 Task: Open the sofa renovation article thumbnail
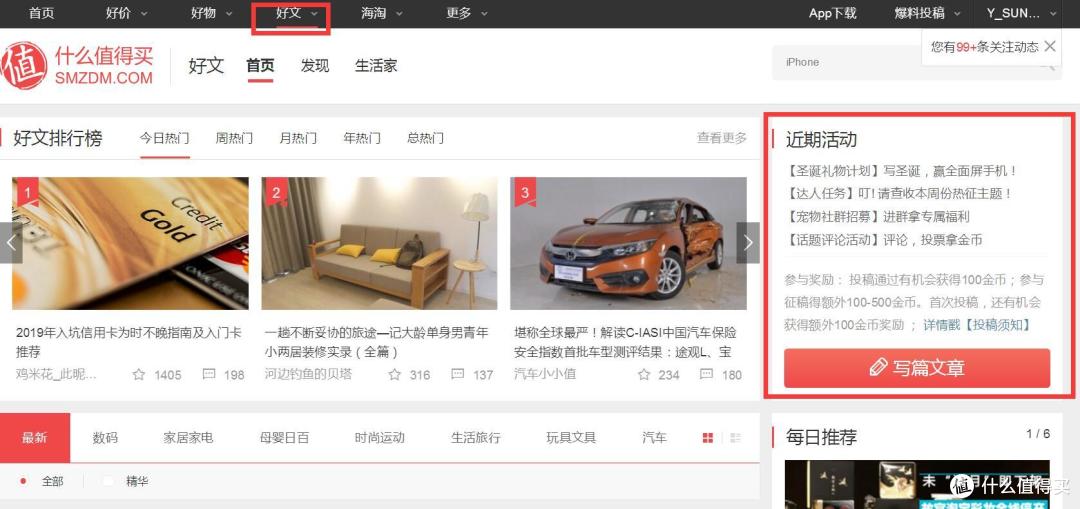click(380, 243)
